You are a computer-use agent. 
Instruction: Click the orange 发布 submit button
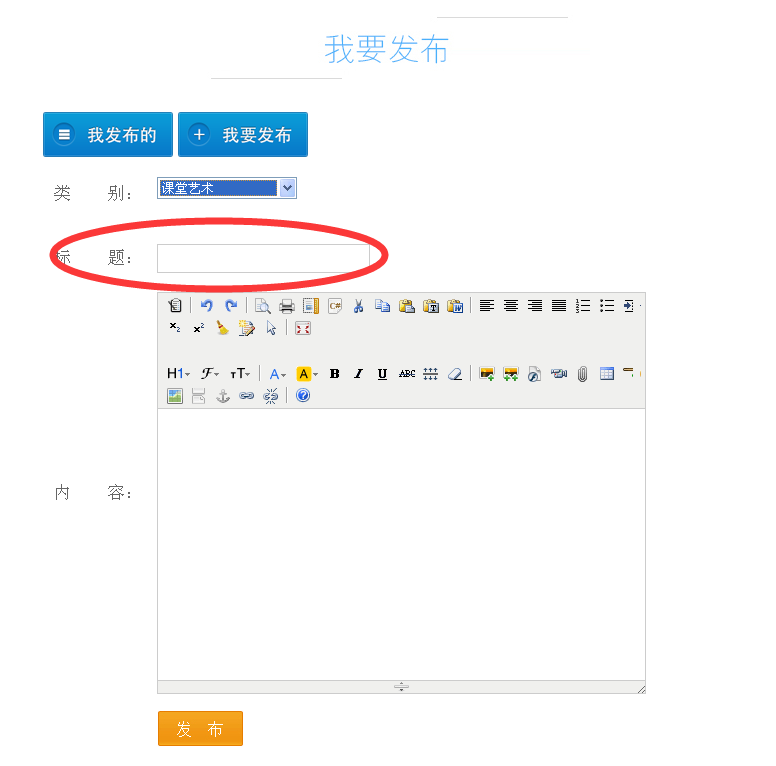200,728
